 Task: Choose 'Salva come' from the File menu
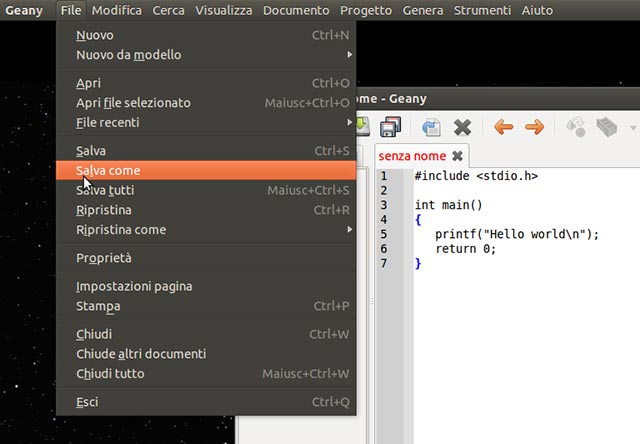click(108, 171)
